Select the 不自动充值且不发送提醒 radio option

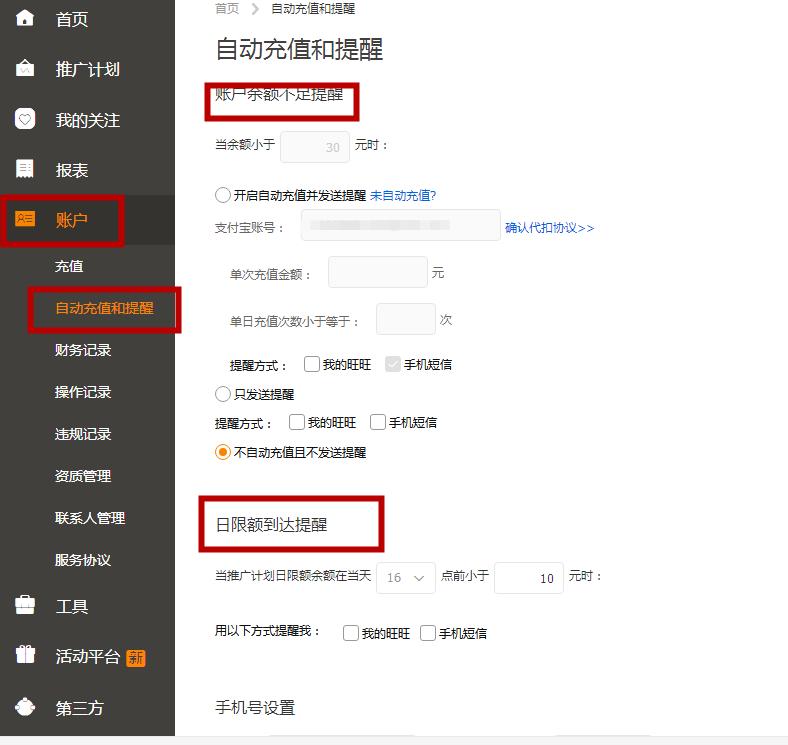[223, 452]
